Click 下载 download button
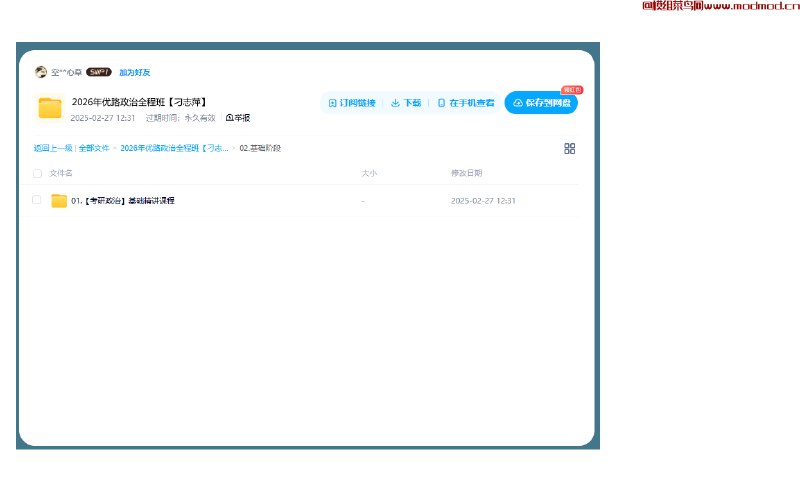The height and width of the screenshot is (481, 800). point(406,103)
